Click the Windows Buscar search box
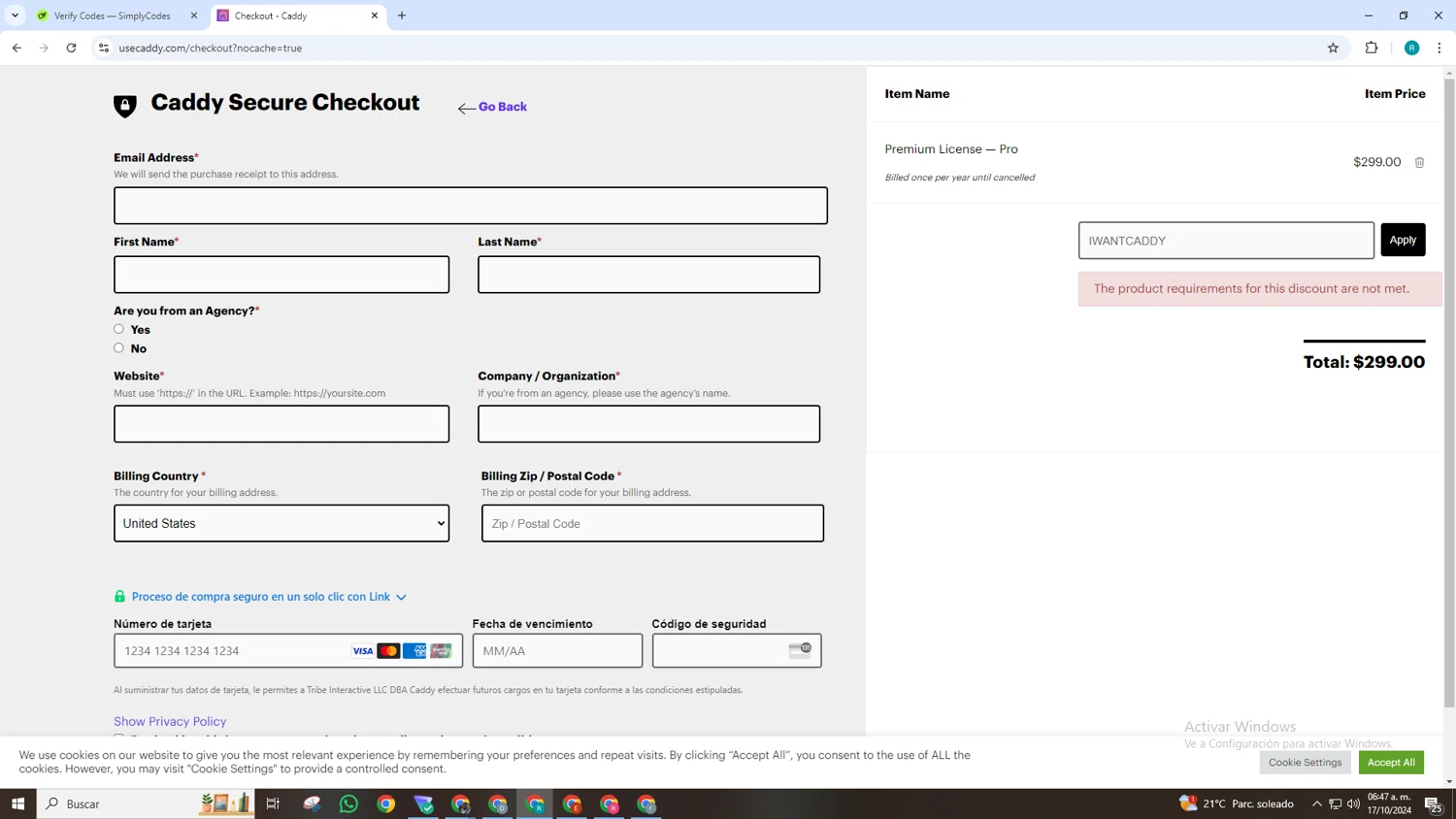The height and width of the screenshot is (819, 1456). point(146,803)
